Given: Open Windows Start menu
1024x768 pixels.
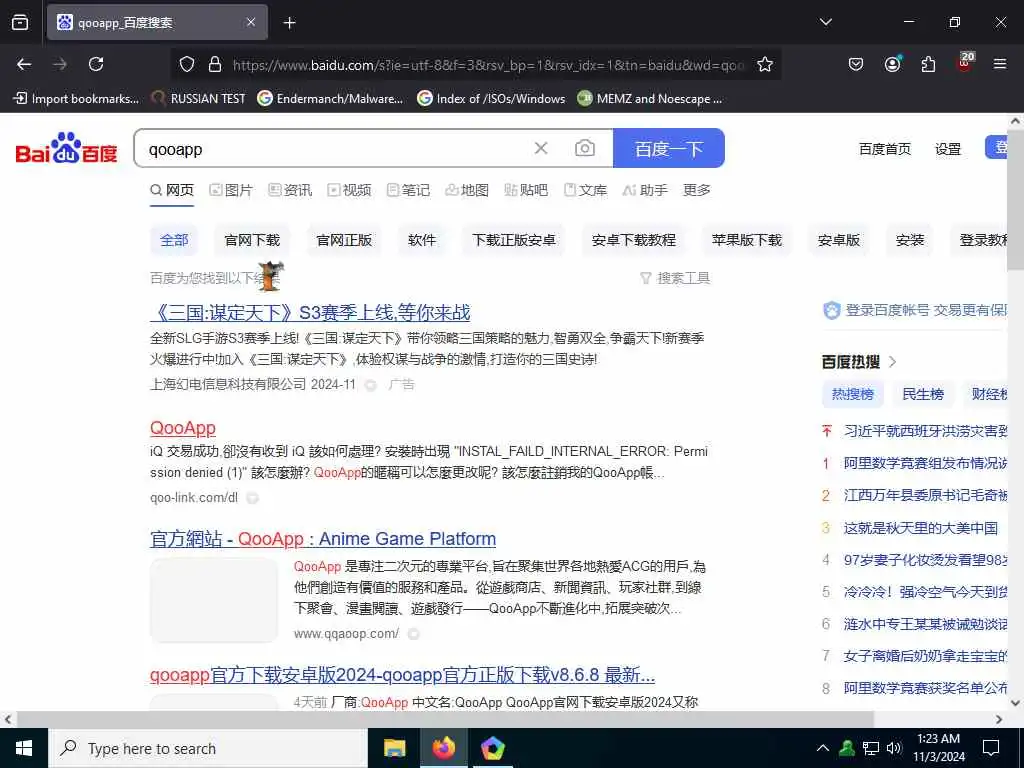Looking at the screenshot, I should coord(24,748).
